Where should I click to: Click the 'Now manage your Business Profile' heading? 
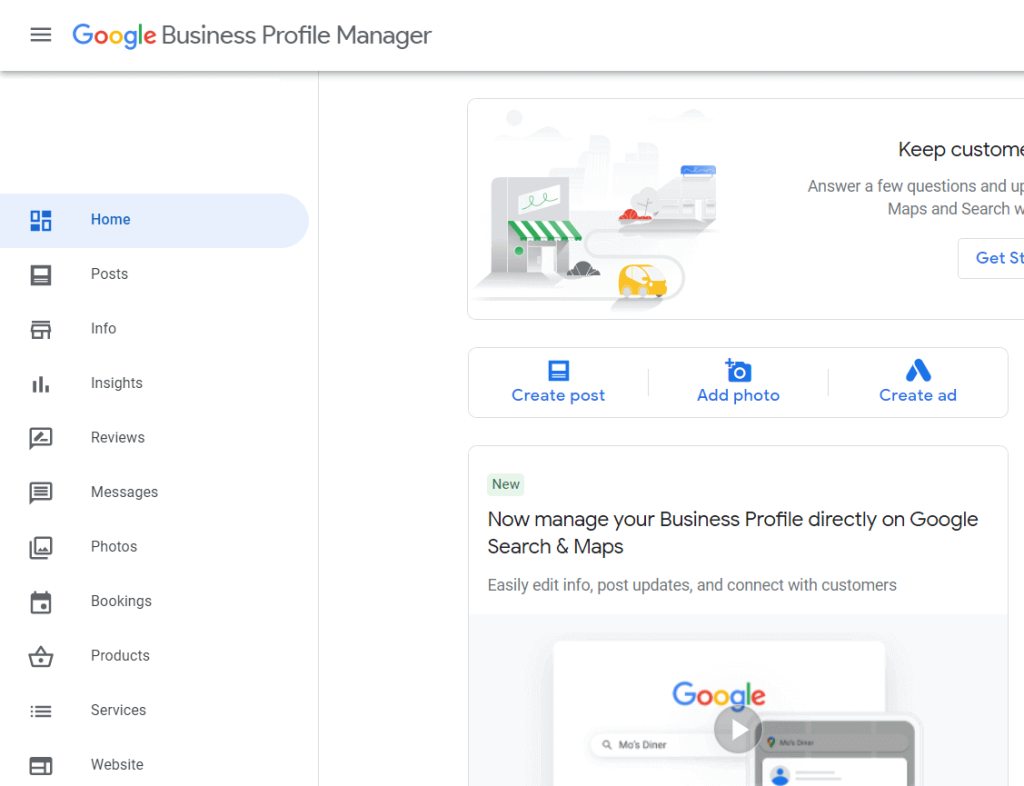(x=733, y=533)
